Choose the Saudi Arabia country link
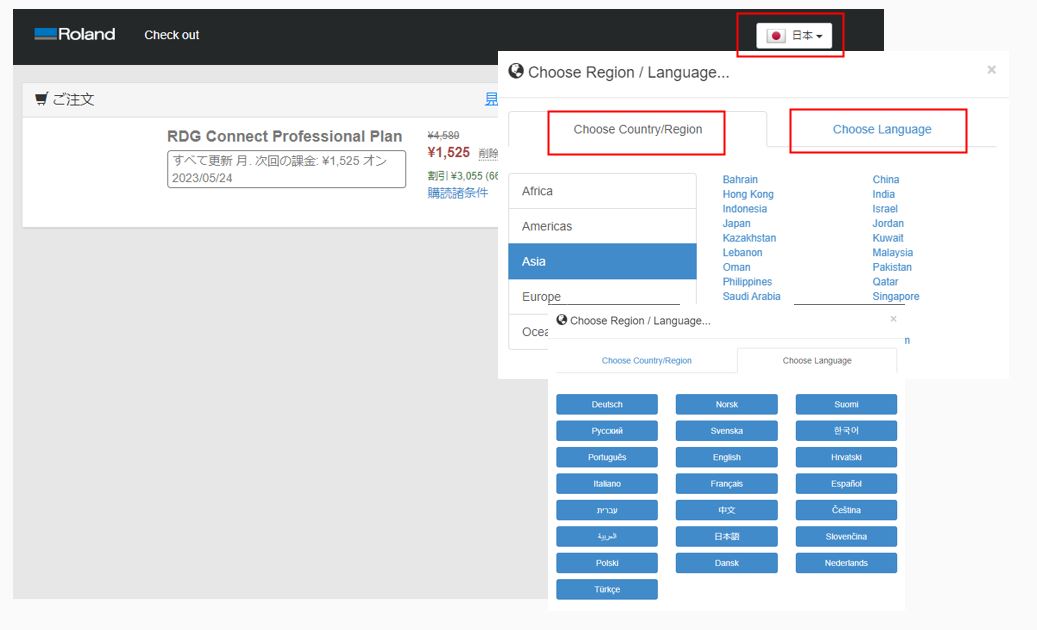 751,296
